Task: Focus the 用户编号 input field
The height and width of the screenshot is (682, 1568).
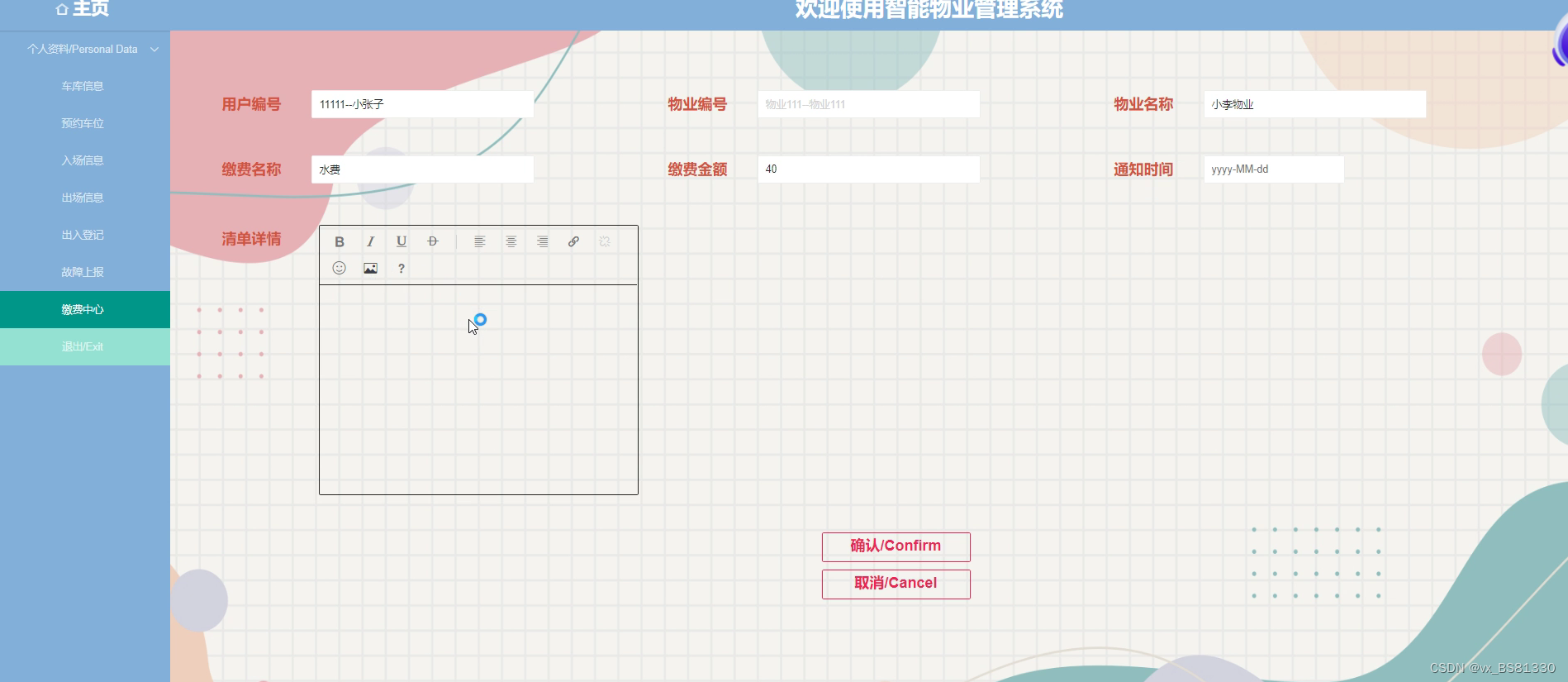Action: point(422,104)
